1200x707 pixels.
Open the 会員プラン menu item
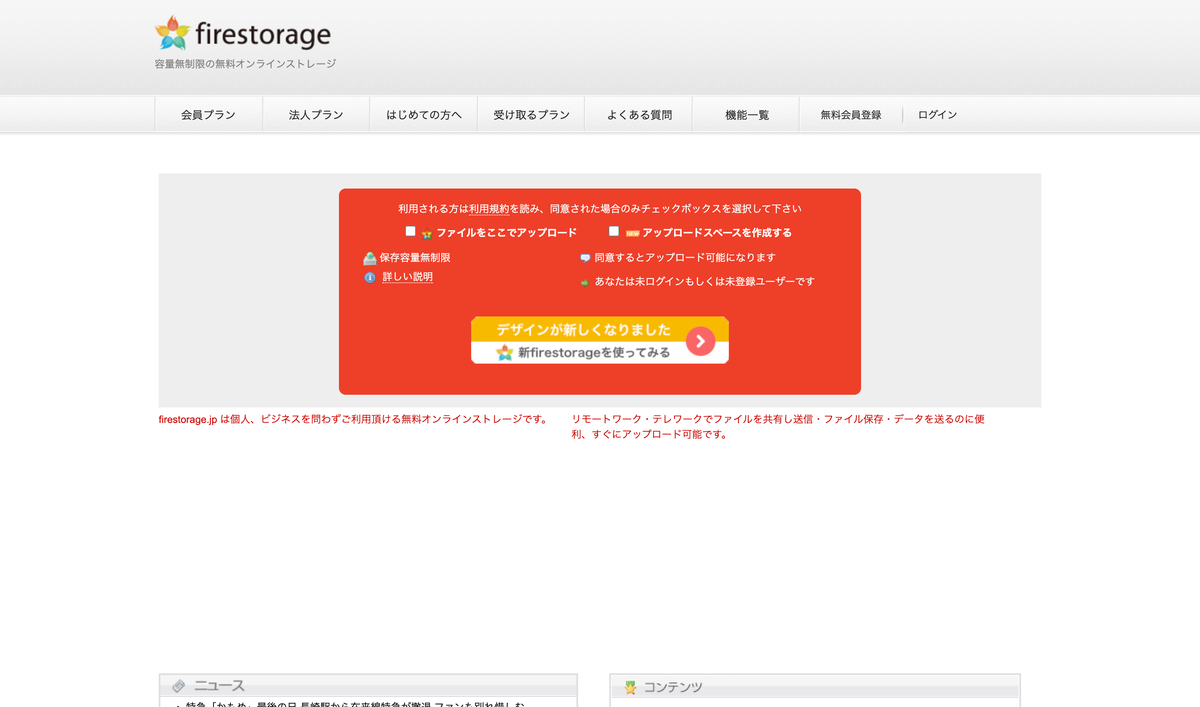coord(208,115)
